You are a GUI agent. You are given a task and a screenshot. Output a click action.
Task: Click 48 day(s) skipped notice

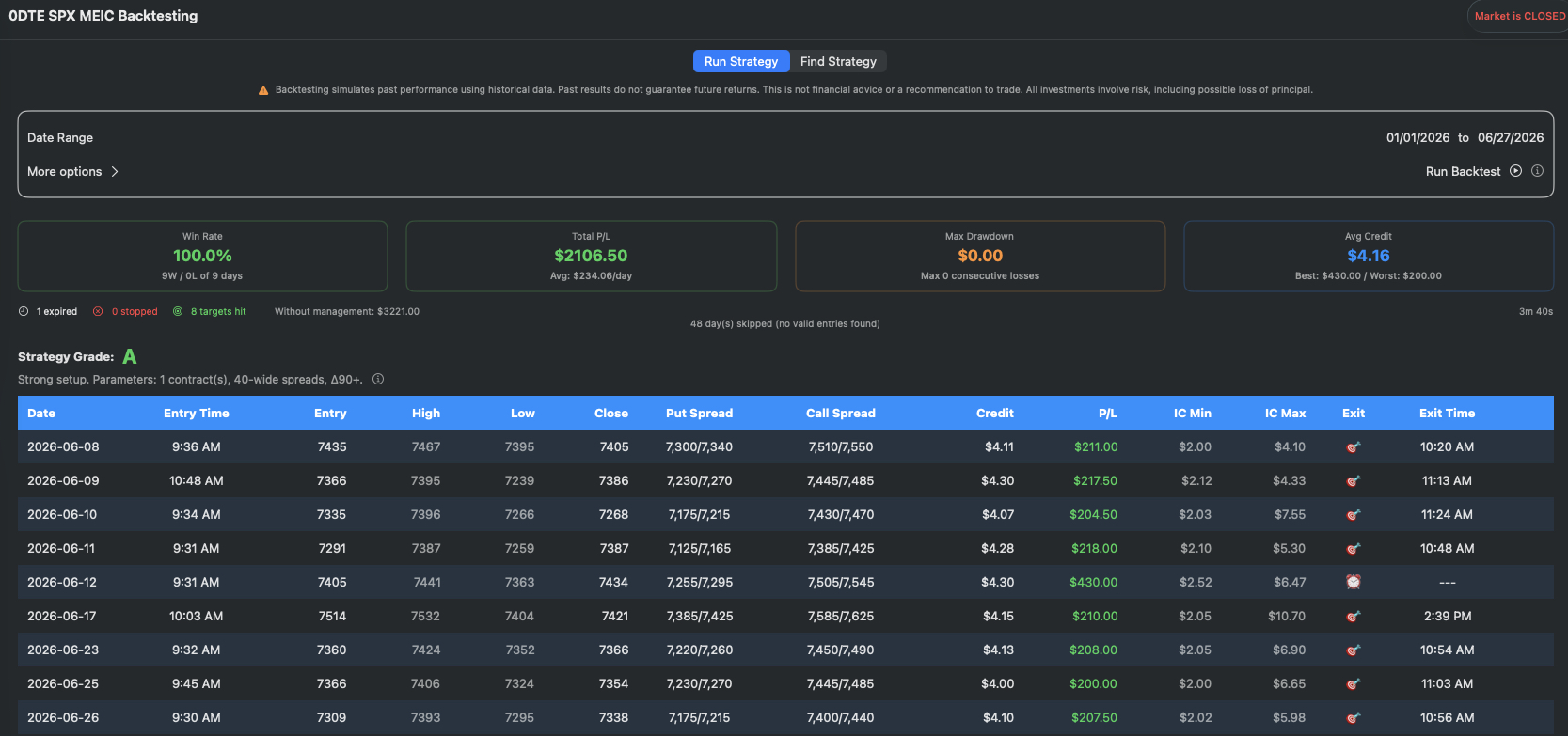(784, 323)
